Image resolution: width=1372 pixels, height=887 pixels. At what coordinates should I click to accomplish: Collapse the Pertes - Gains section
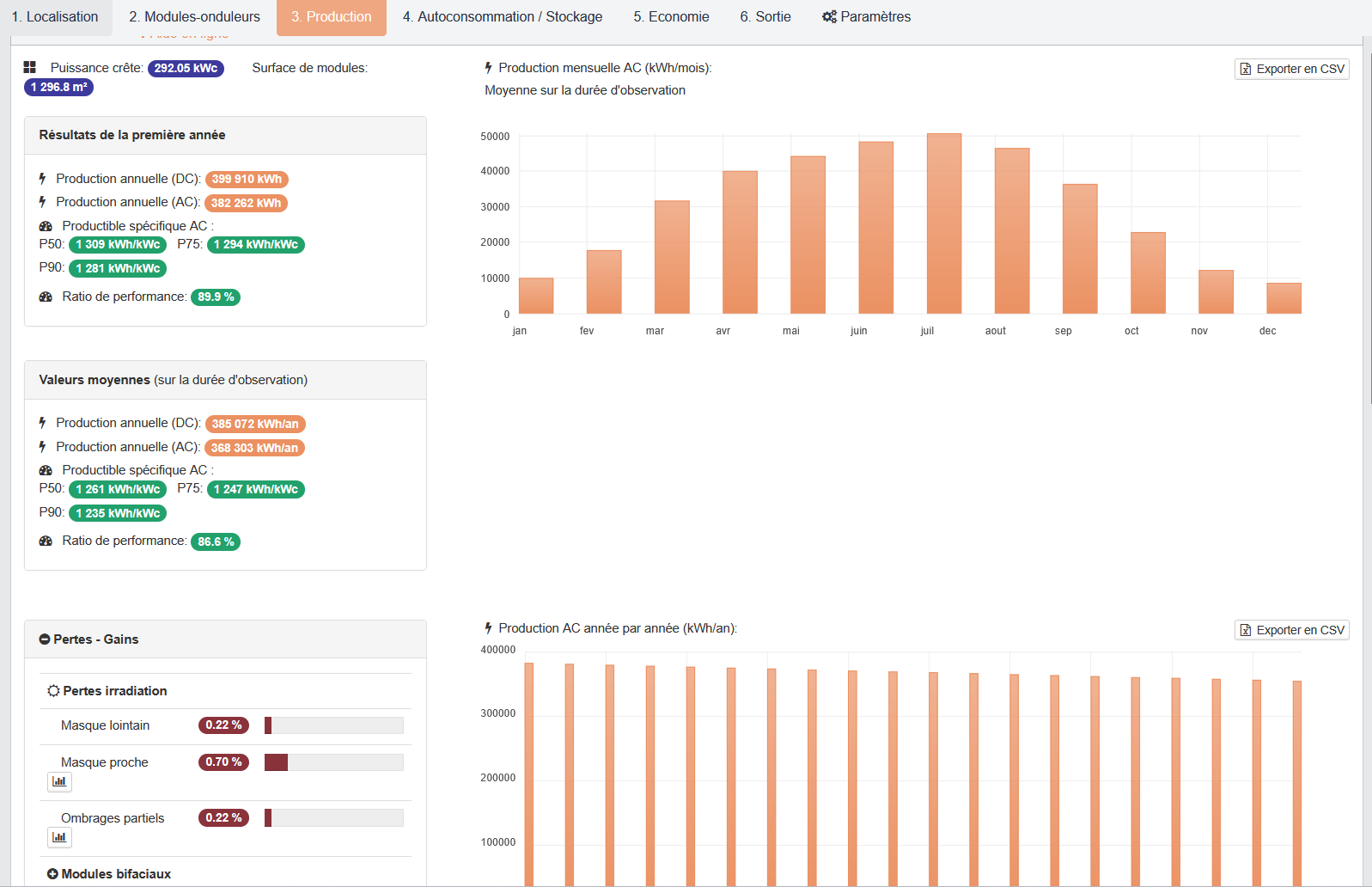point(45,639)
